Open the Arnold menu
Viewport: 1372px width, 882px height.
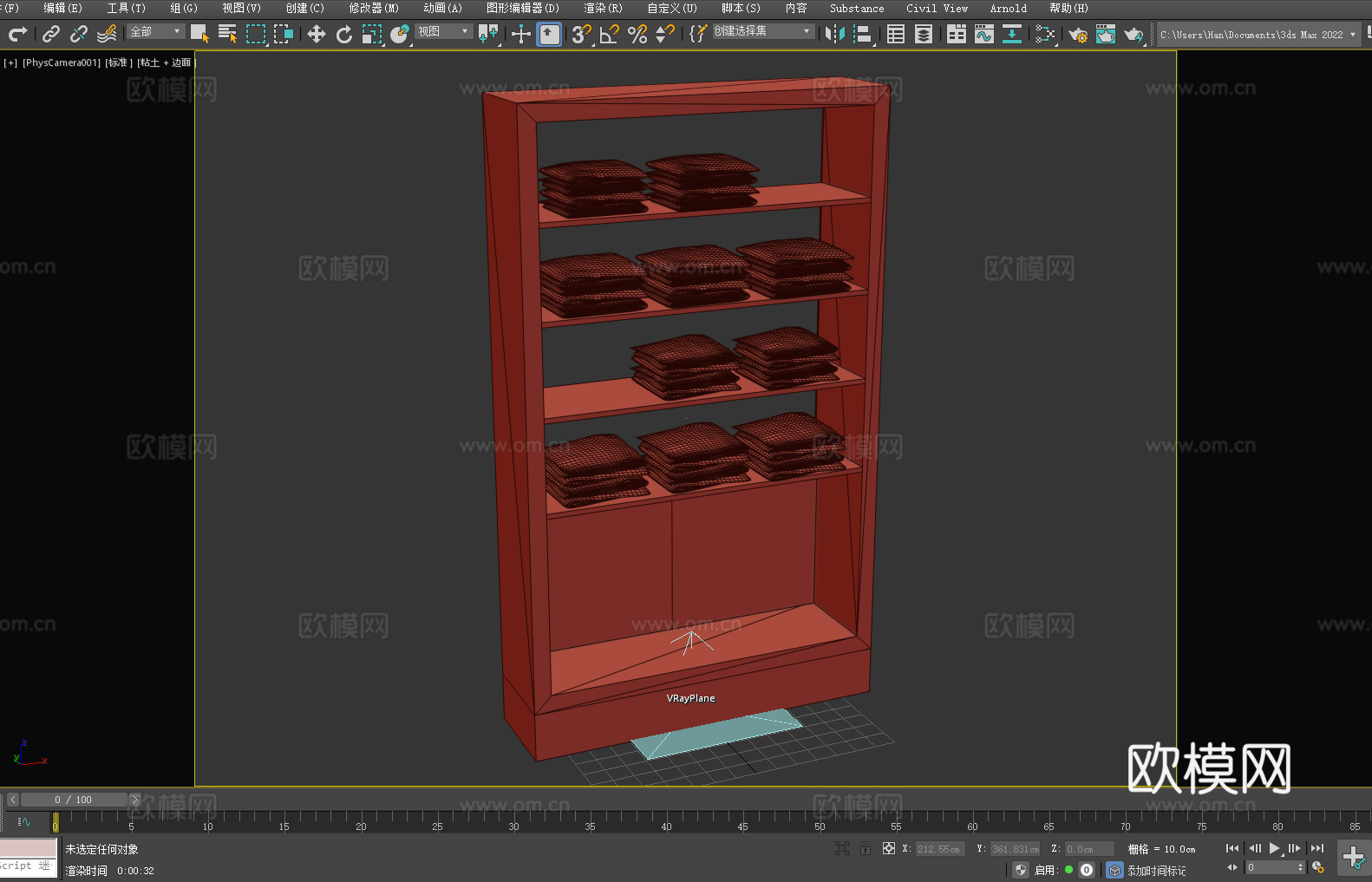pos(1009,8)
